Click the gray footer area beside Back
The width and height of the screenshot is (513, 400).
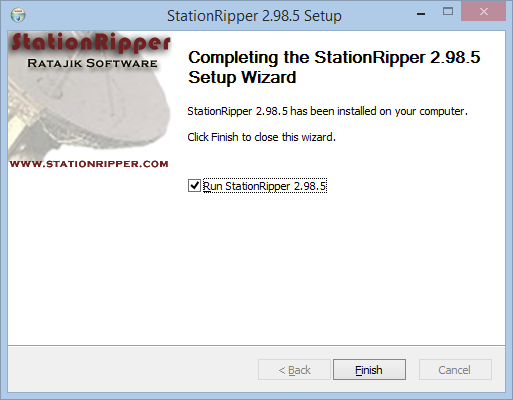(x=133, y=369)
